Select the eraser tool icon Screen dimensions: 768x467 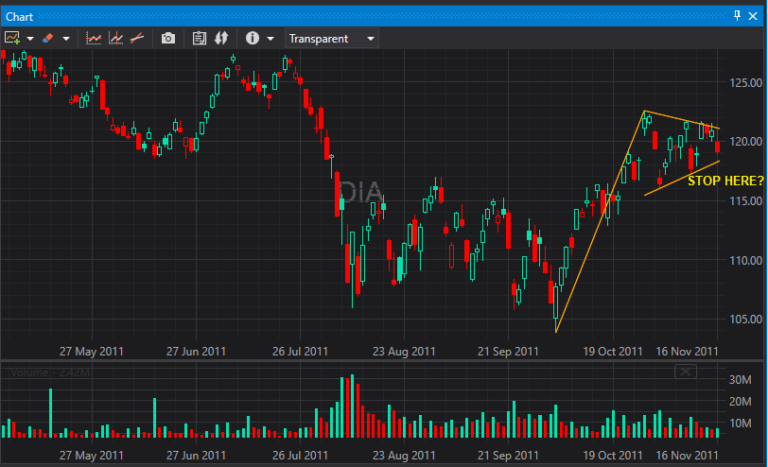tap(48, 38)
